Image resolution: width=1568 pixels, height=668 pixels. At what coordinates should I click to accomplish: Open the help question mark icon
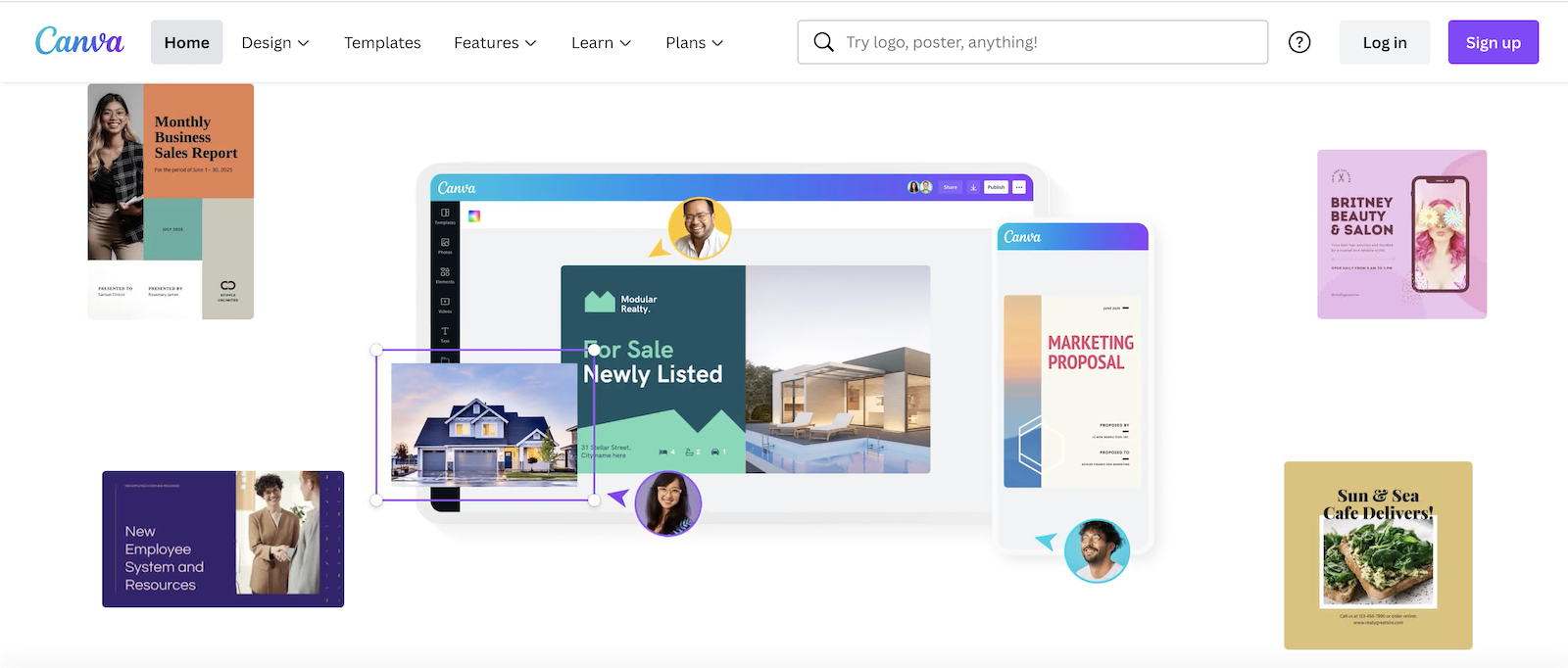tap(1299, 42)
